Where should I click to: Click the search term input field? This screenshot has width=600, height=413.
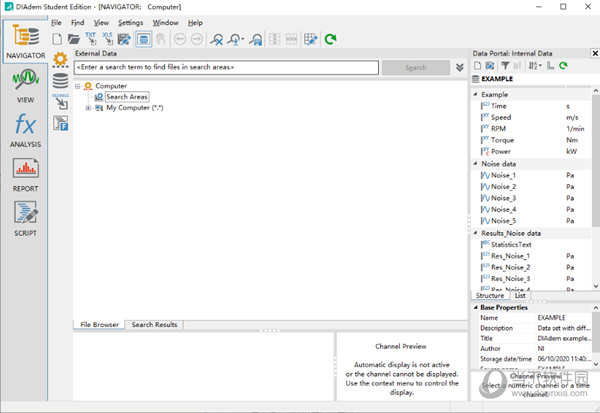[x=225, y=67]
